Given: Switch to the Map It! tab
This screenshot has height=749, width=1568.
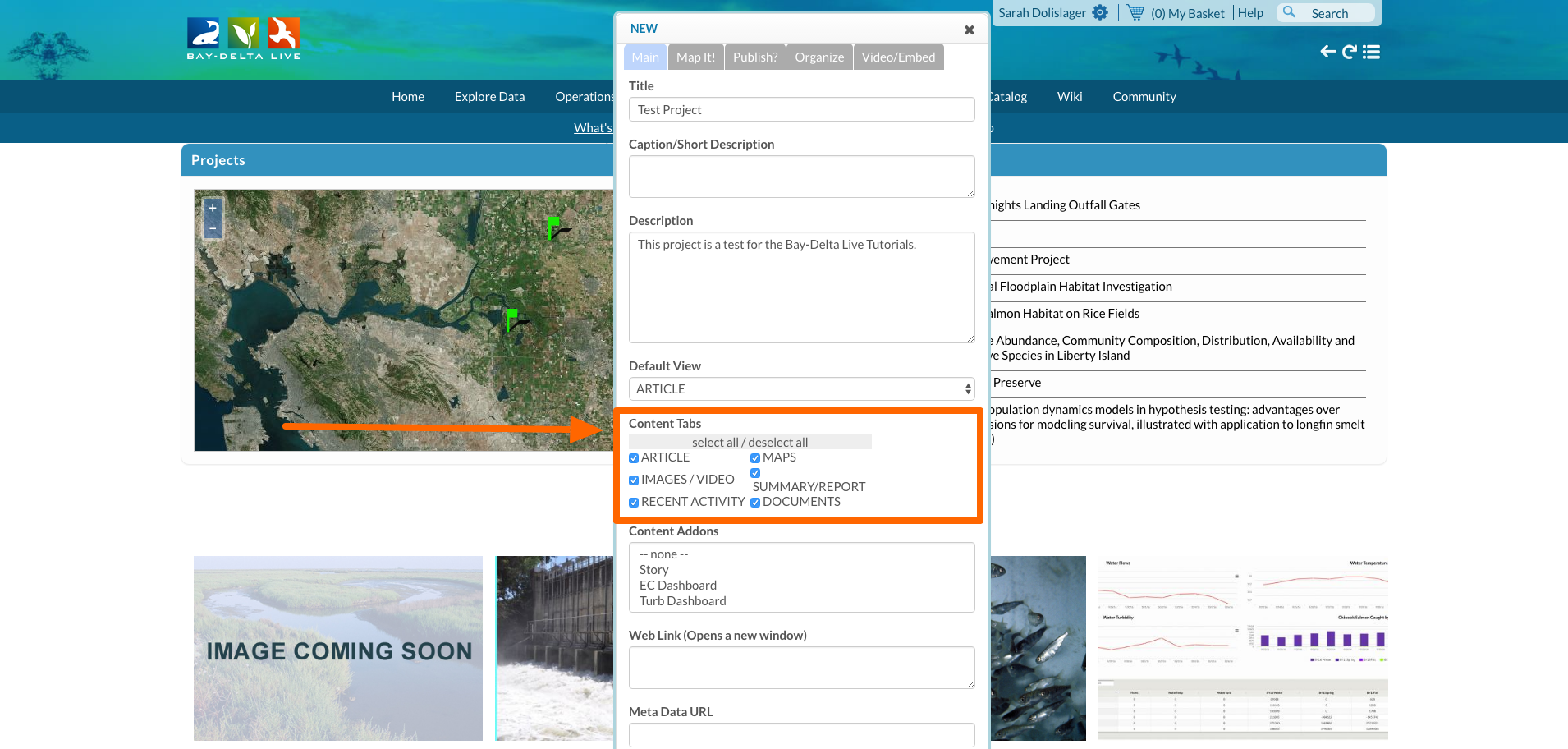Looking at the screenshot, I should click(695, 57).
